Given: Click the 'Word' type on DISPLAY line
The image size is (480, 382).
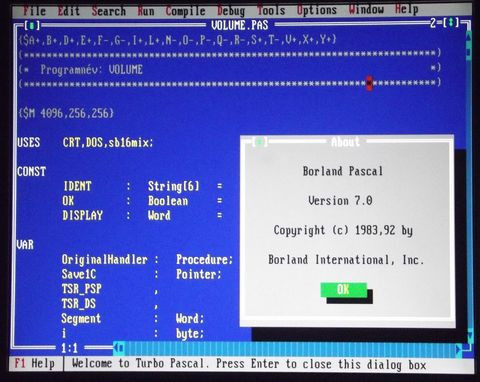Looking at the screenshot, I should click(159, 215).
